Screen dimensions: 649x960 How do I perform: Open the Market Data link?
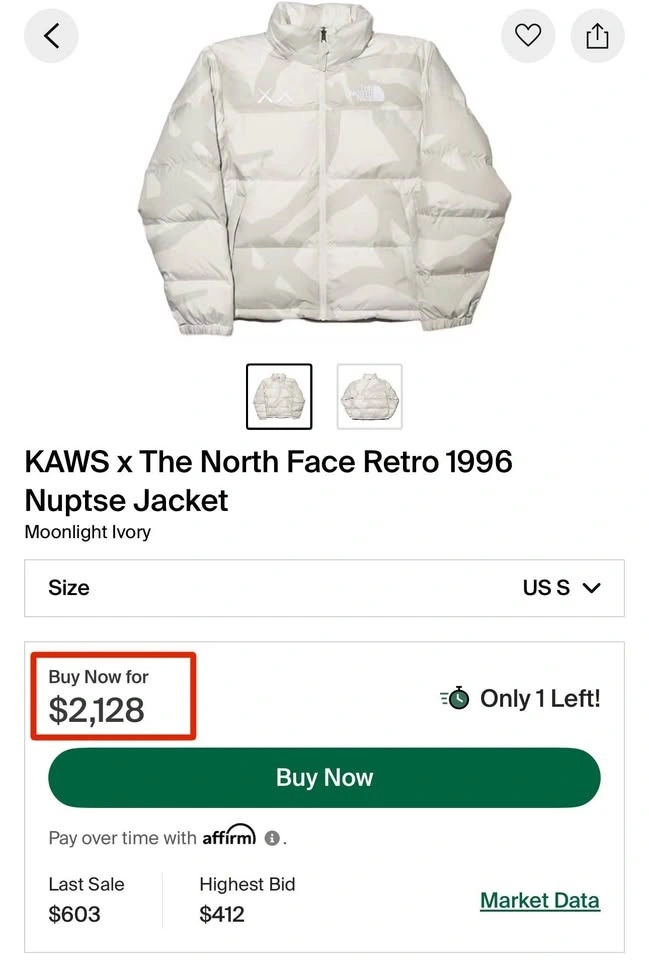540,900
